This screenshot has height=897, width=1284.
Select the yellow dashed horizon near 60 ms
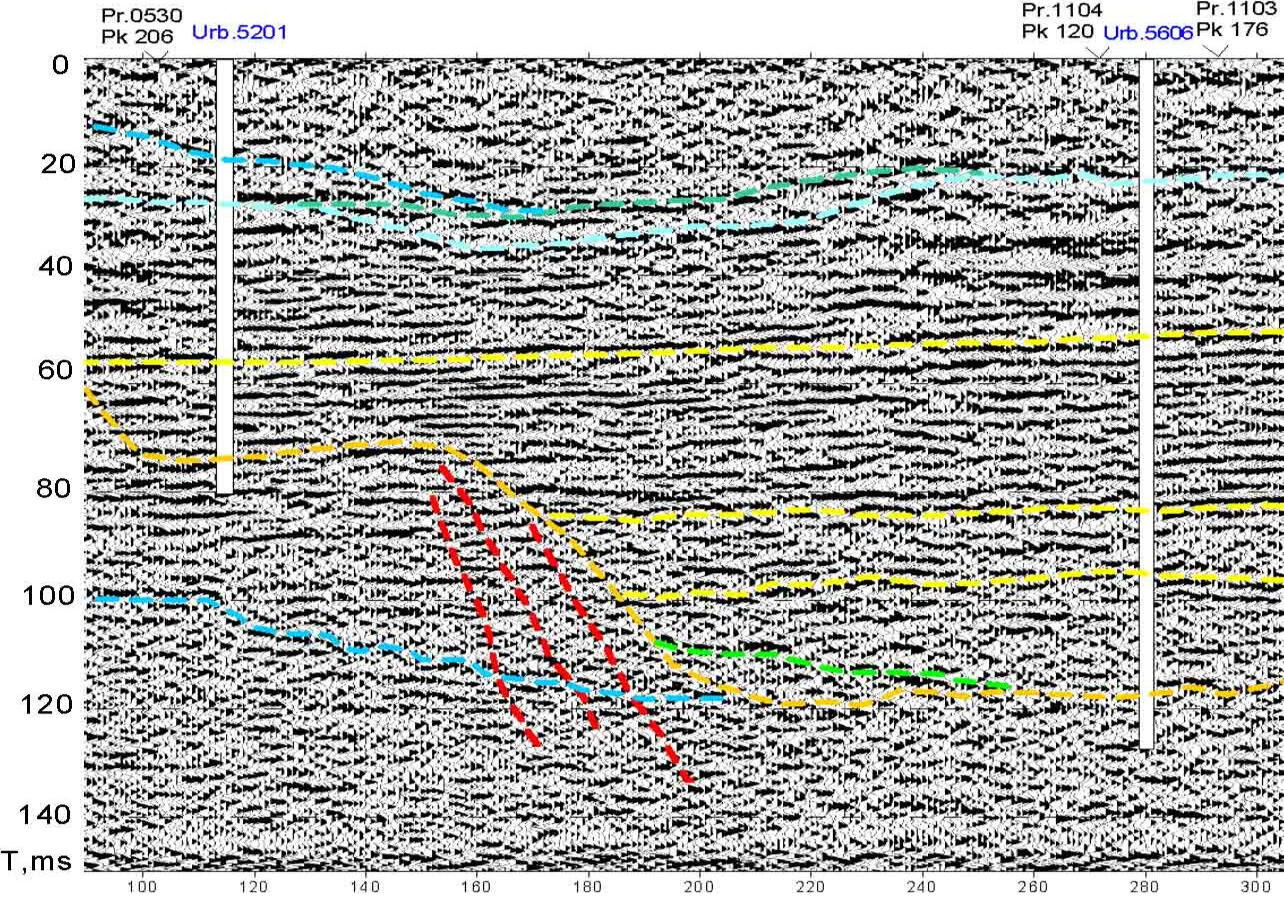point(600,355)
